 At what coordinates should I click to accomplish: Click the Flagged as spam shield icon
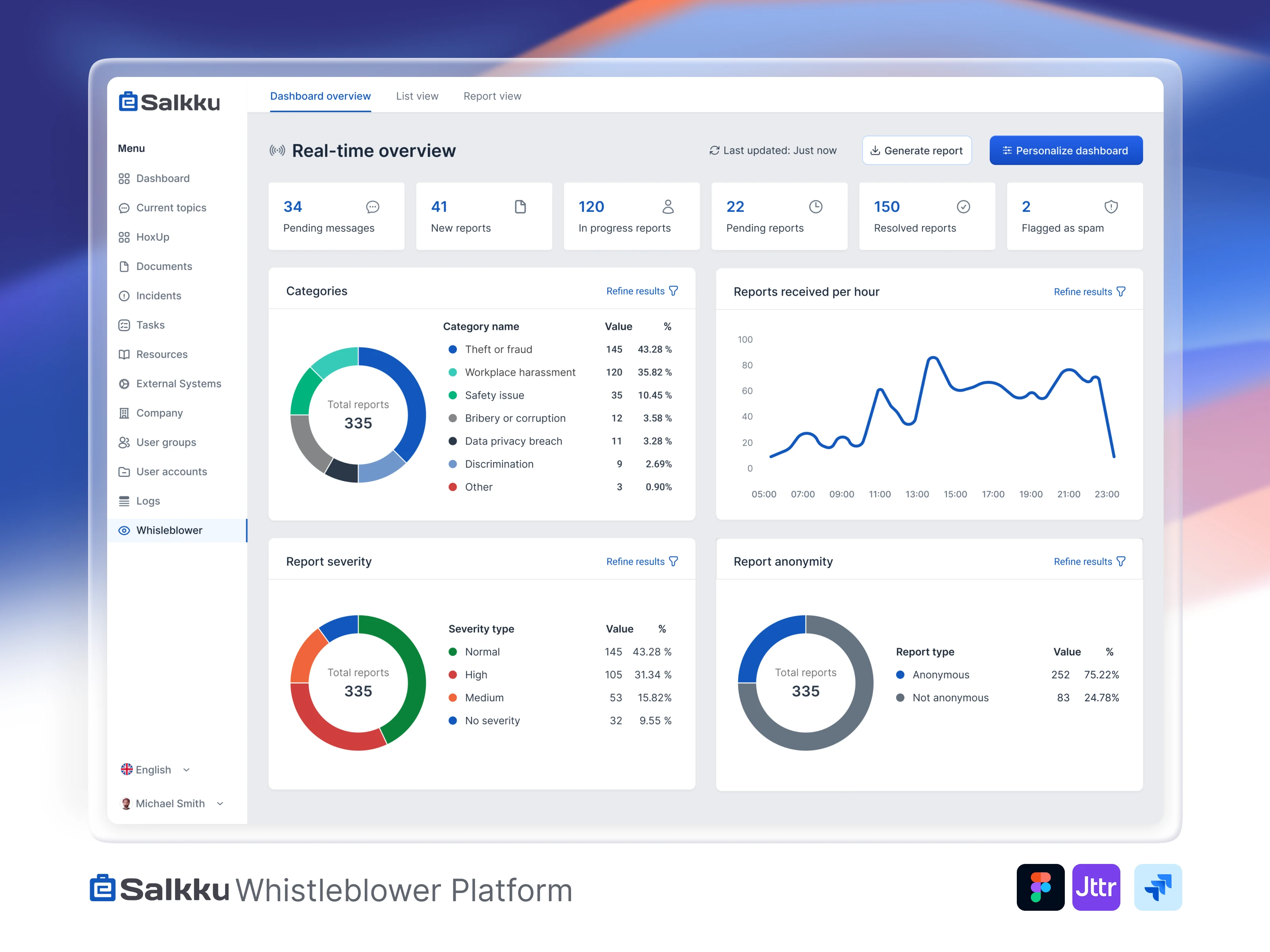click(x=1111, y=207)
